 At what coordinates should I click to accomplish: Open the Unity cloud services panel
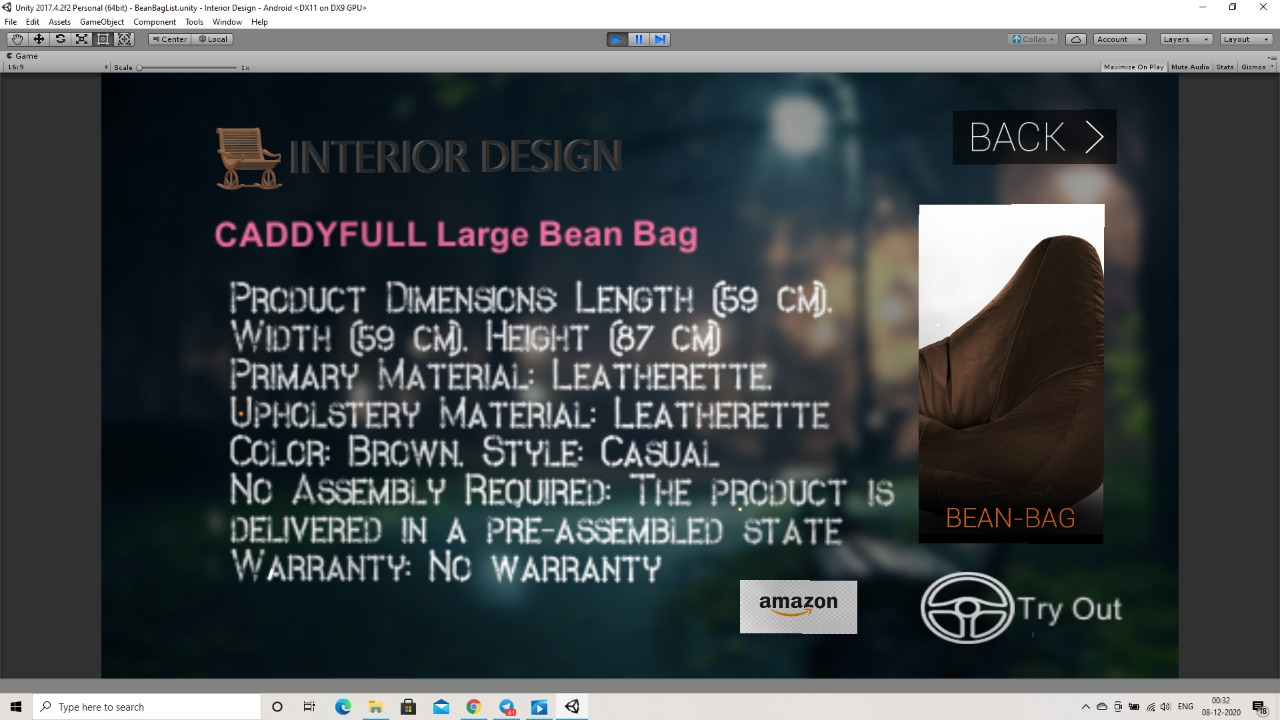click(x=1076, y=39)
